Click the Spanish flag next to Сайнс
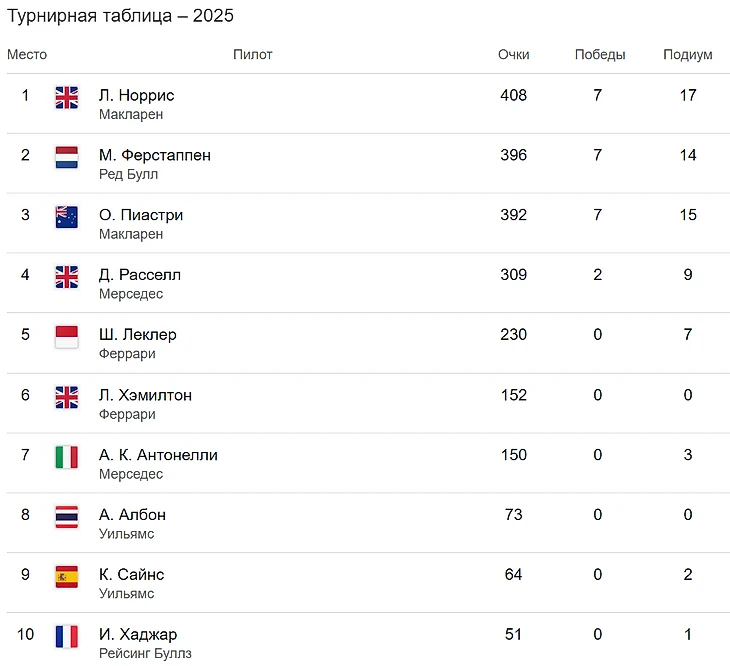The width and height of the screenshot is (730, 666). click(x=66, y=577)
